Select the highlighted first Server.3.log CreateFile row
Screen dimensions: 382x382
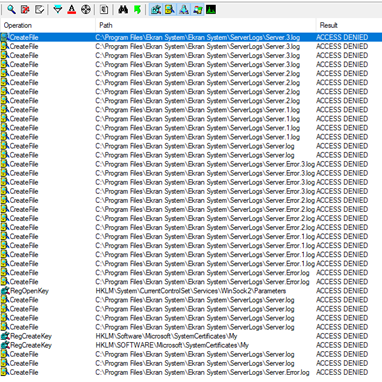pyautogui.click(x=191, y=37)
